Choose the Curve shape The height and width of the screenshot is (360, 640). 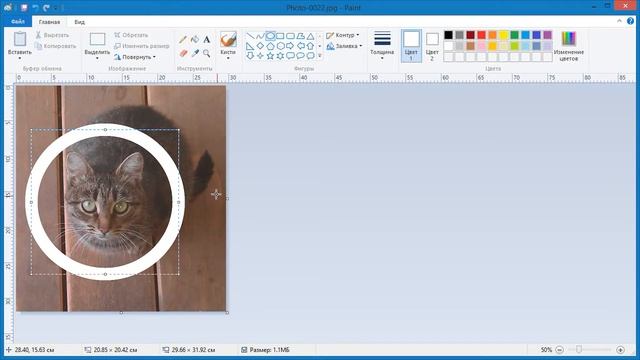pos(260,36)
